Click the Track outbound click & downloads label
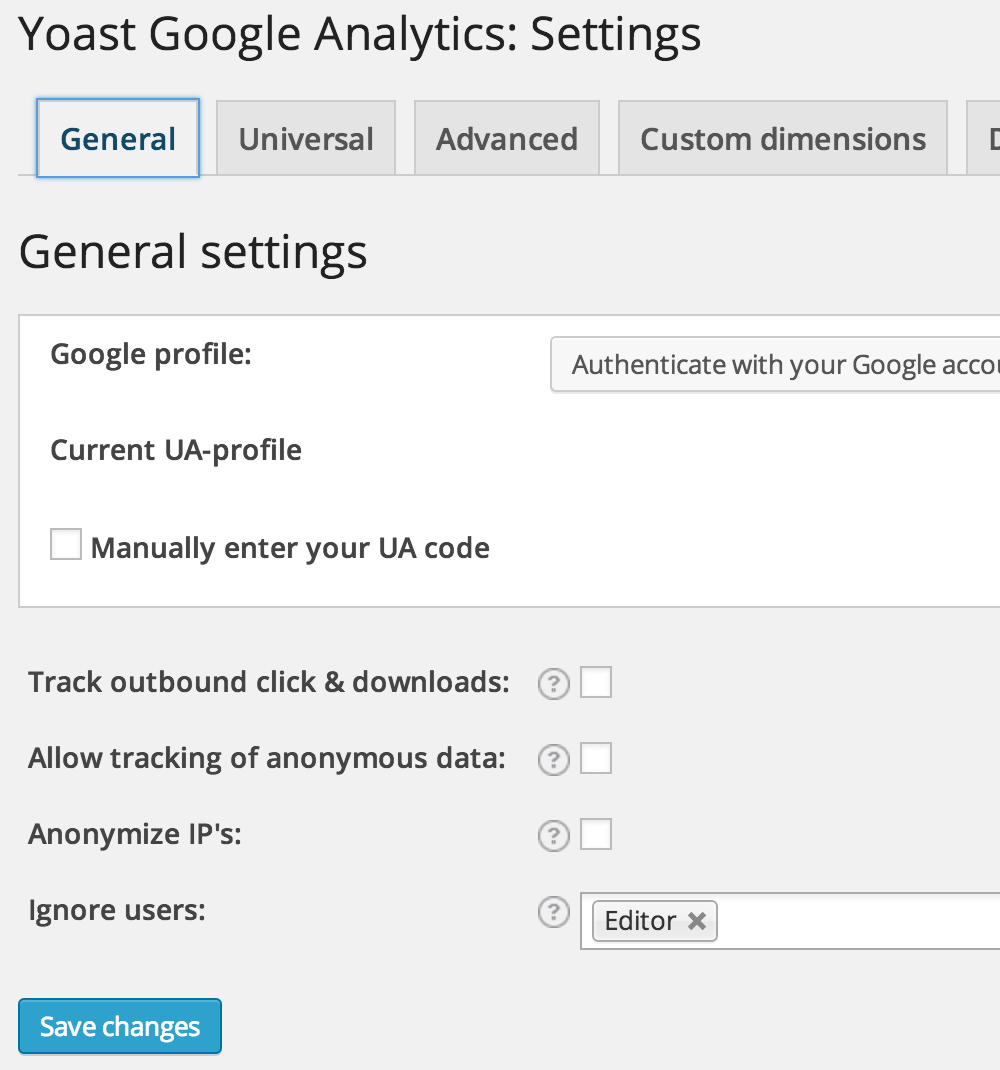The width and height of the screenshot is (1000, 1070). tap(269, 682)
